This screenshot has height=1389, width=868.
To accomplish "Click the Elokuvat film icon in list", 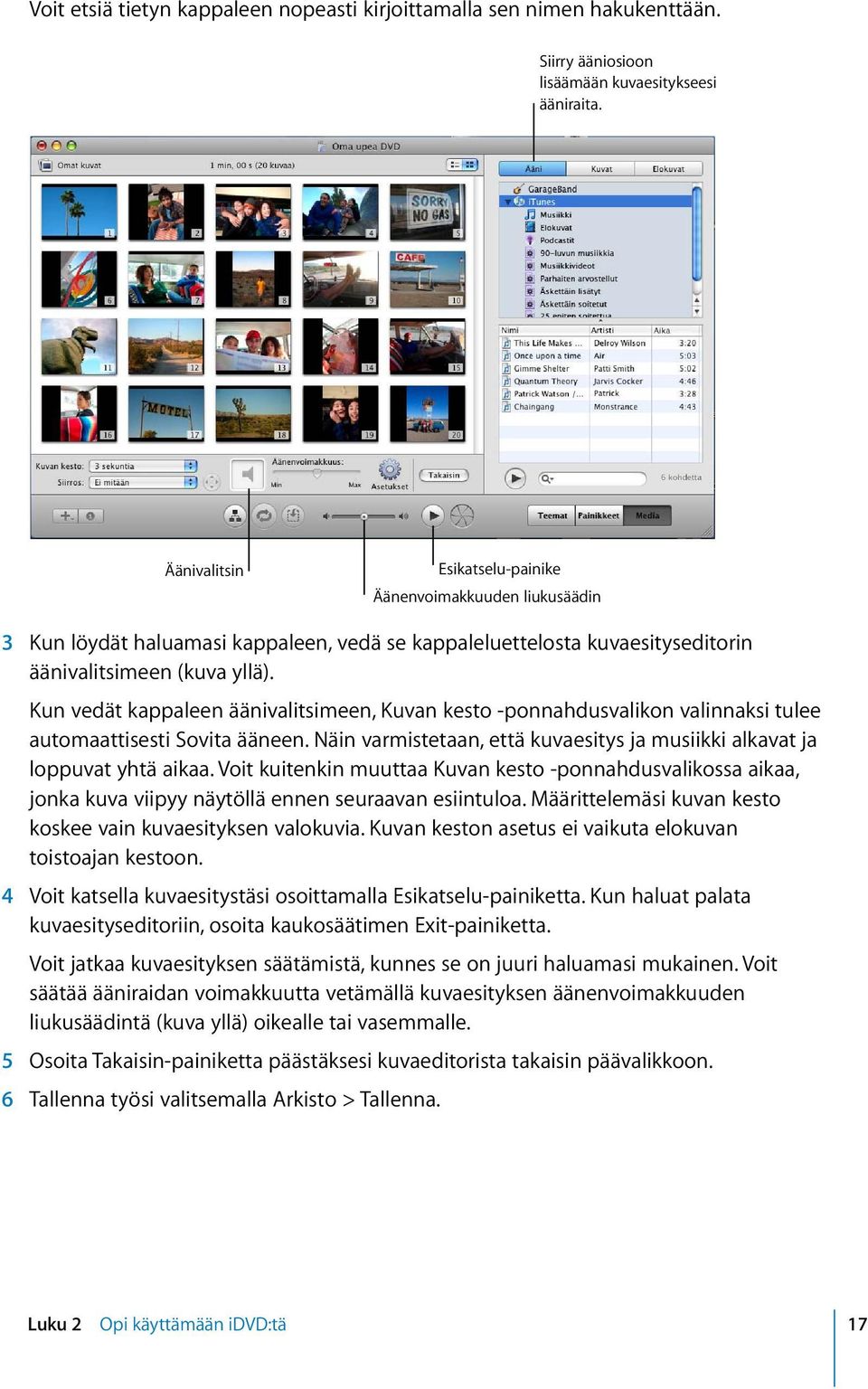I will [x=531, y=228].
